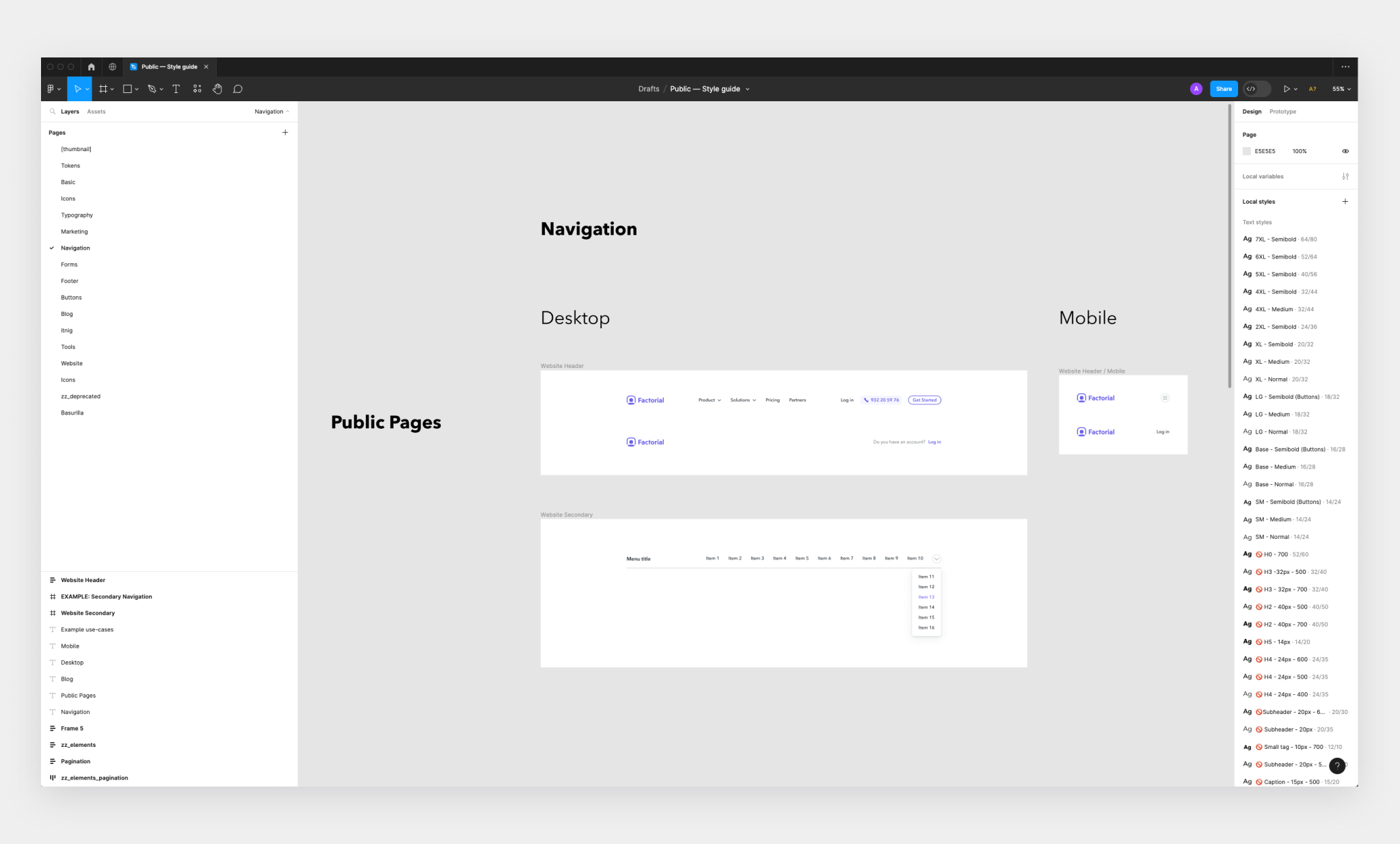
Task: Select the Website Header layer
Action: (83, 580)
